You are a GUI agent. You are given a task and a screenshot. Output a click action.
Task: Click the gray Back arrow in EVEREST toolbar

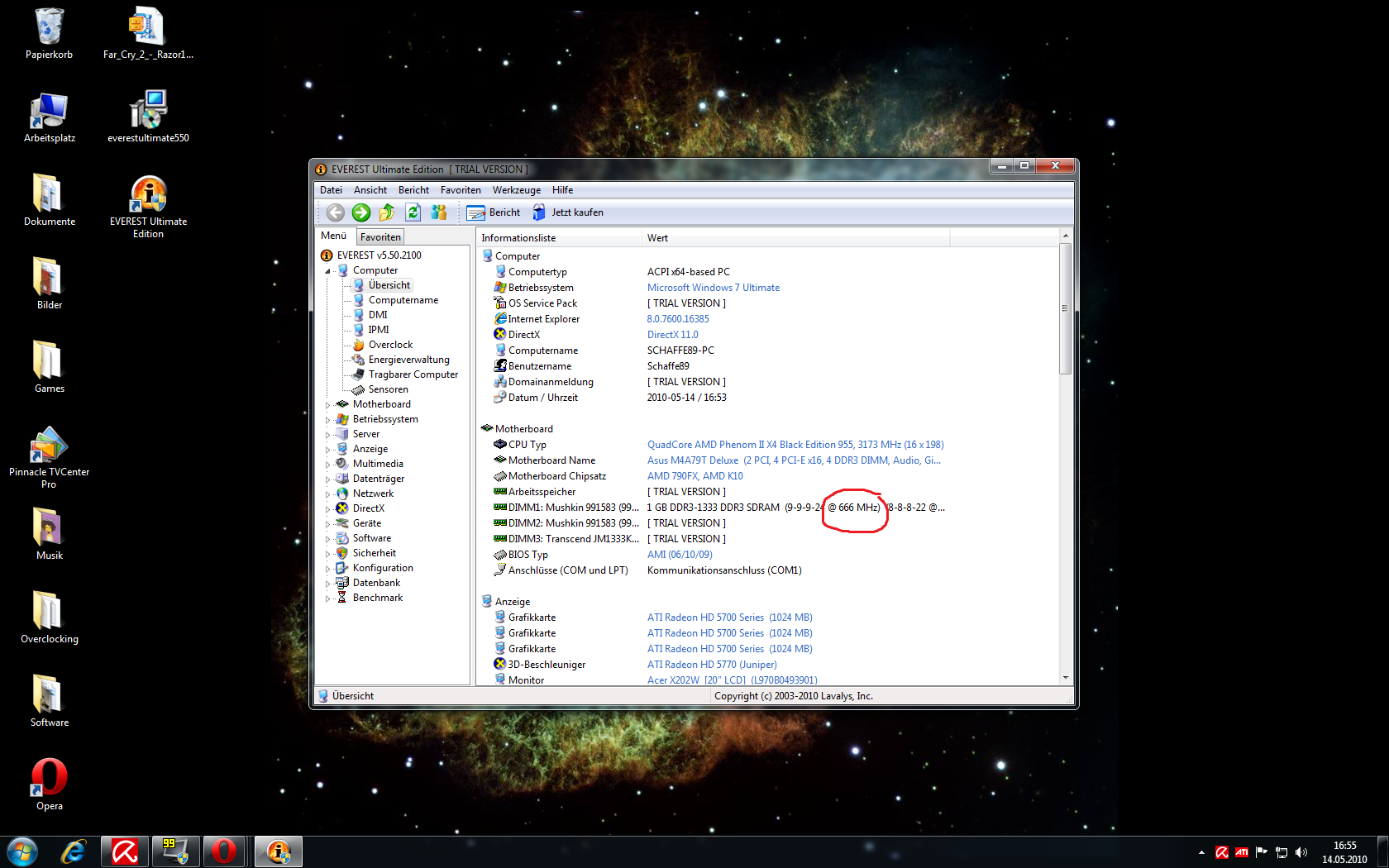[x=335, y=212]
